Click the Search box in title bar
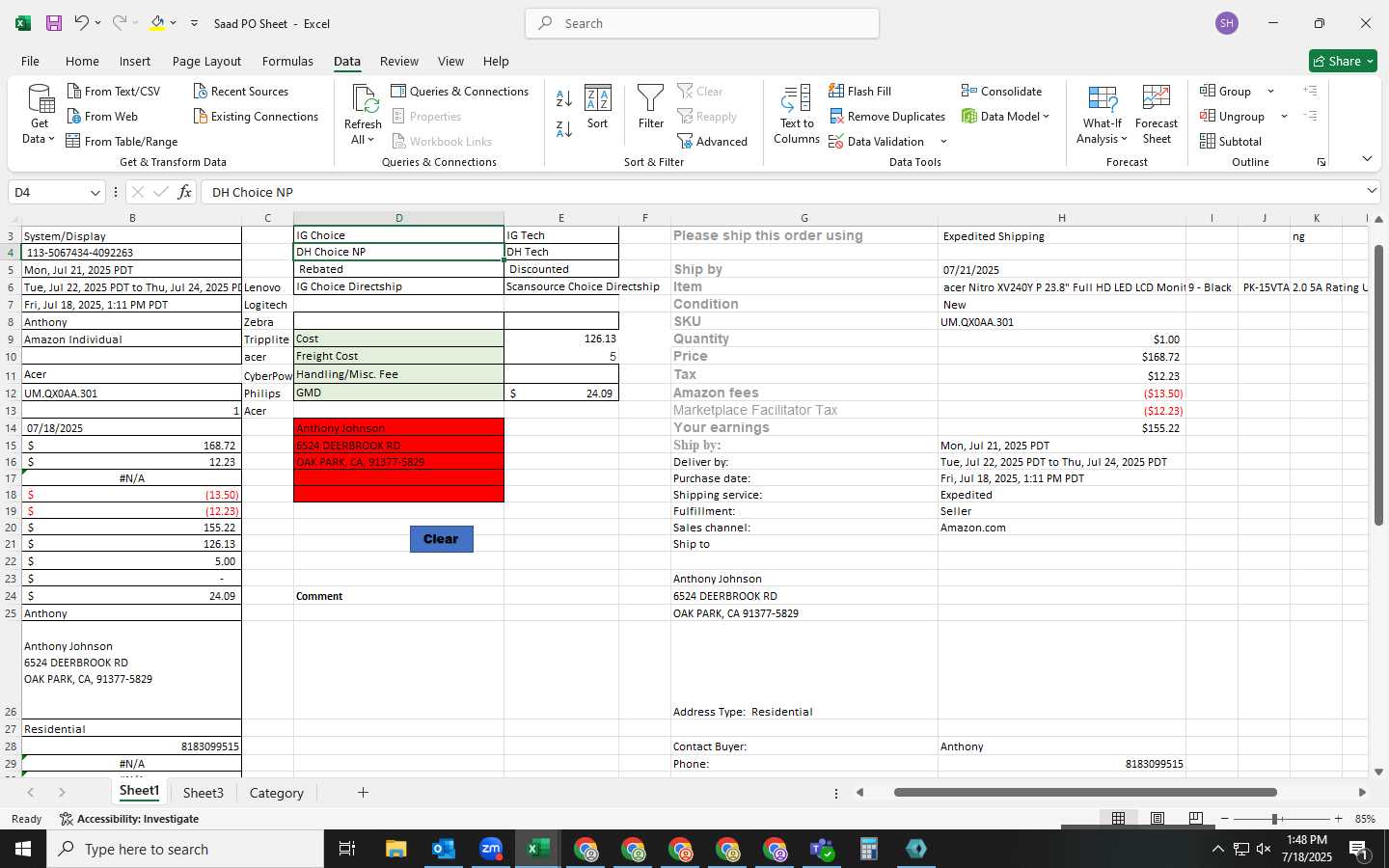 point(702,23)
